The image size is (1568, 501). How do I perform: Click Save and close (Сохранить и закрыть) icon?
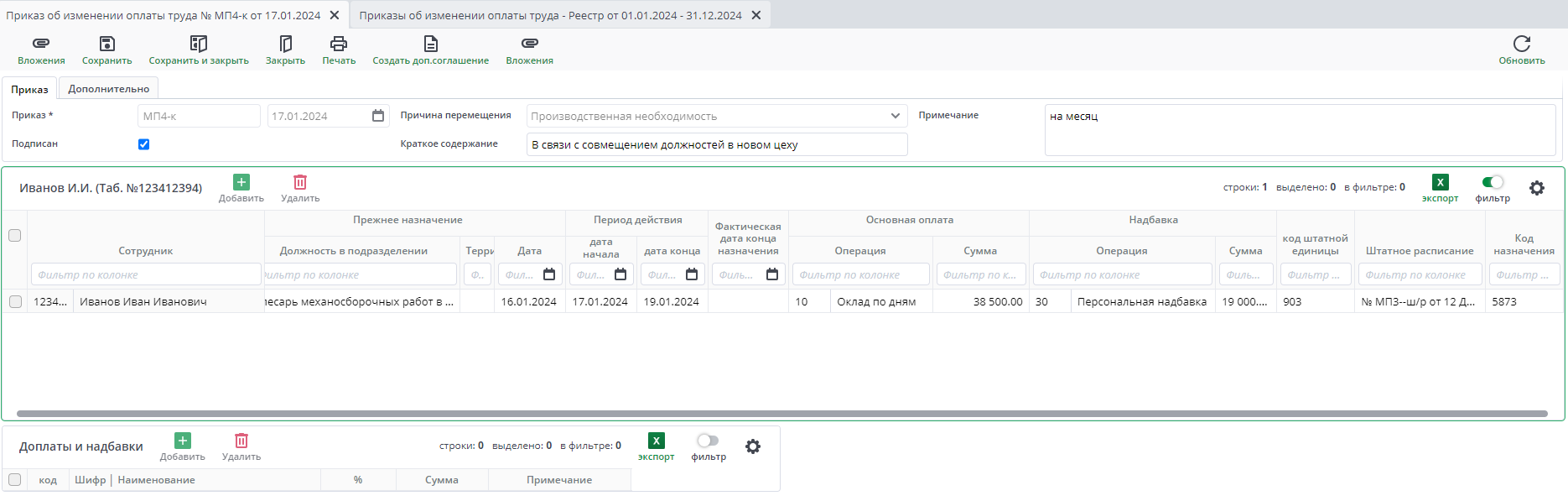coord(199,44)
